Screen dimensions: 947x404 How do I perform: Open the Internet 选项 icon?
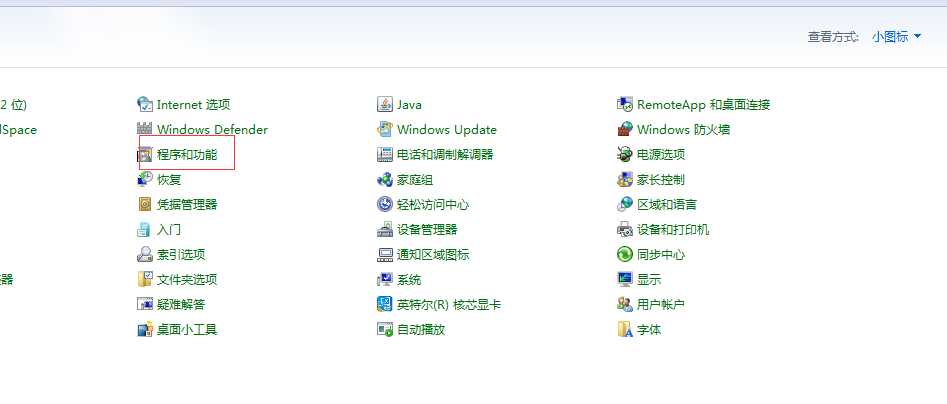pyautogui.click(x=145, y=104)
